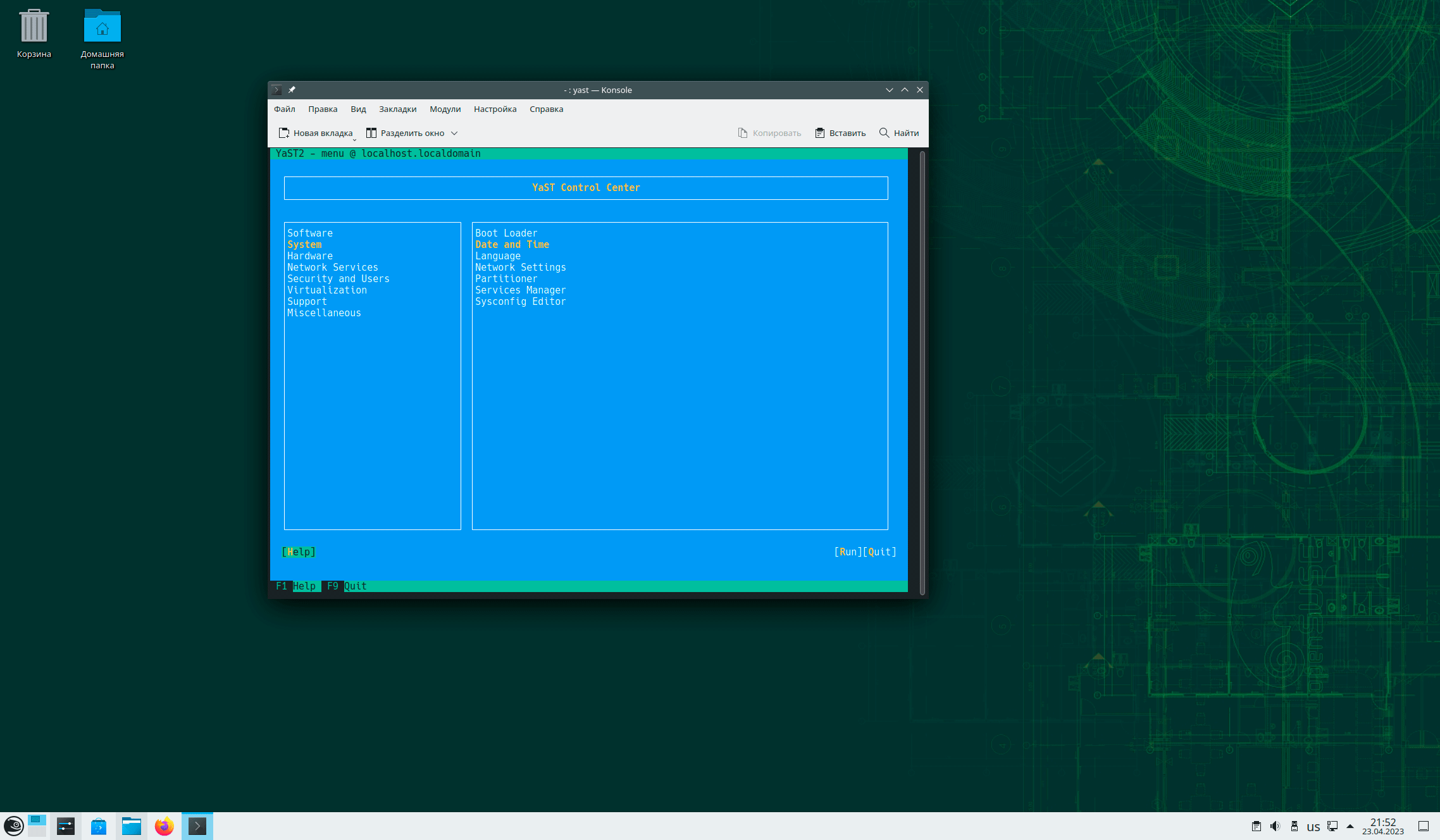Viewport: 1440px width, 840px height.
Task: Expand the Разделить окно dropdown arrow
Action: pos(454,133)
